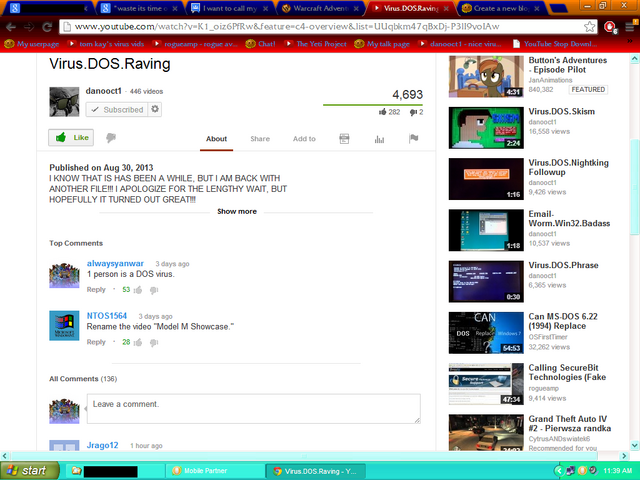Open the Chrome menu icon

[x=630, y=27]
